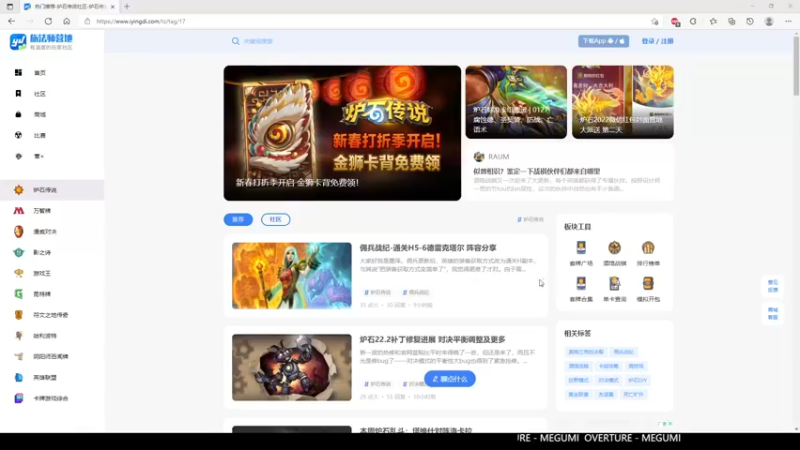Open the browser settings ellipsis menu
Screen dimensions: 800x450
(788, 21)
